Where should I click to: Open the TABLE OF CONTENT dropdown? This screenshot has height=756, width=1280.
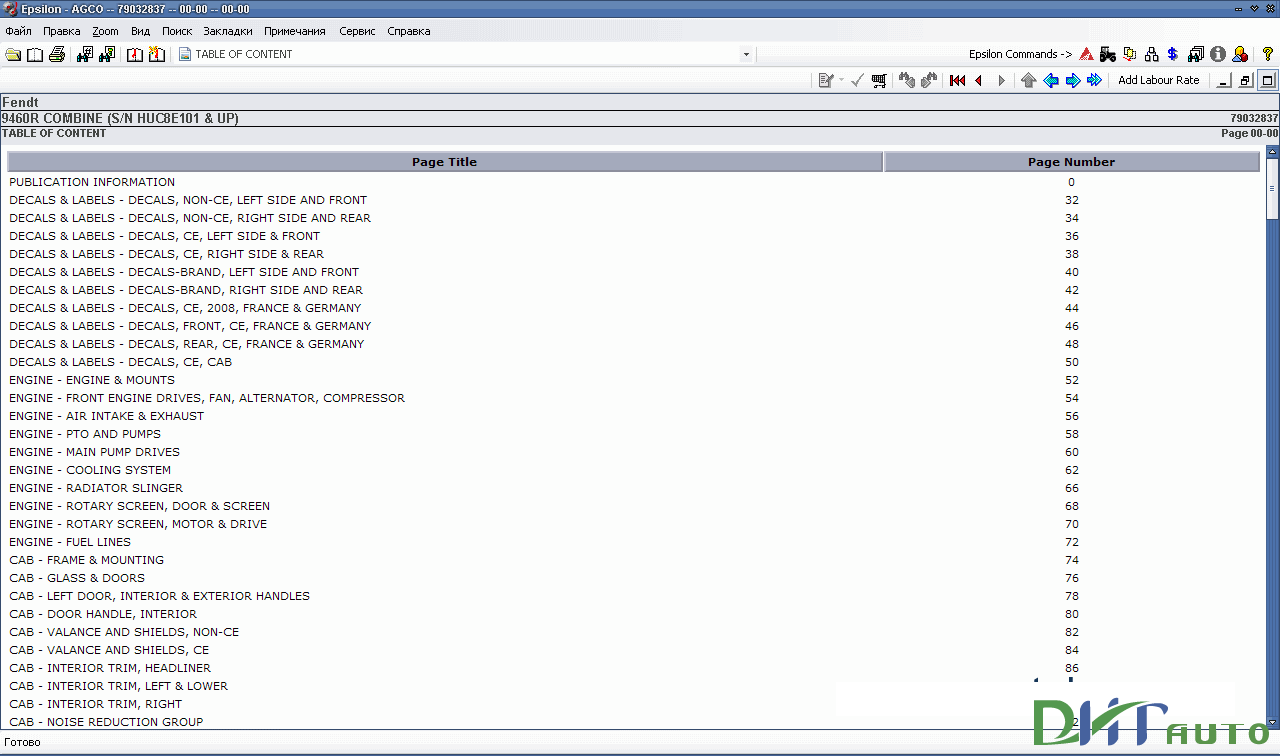coord(746,54)
